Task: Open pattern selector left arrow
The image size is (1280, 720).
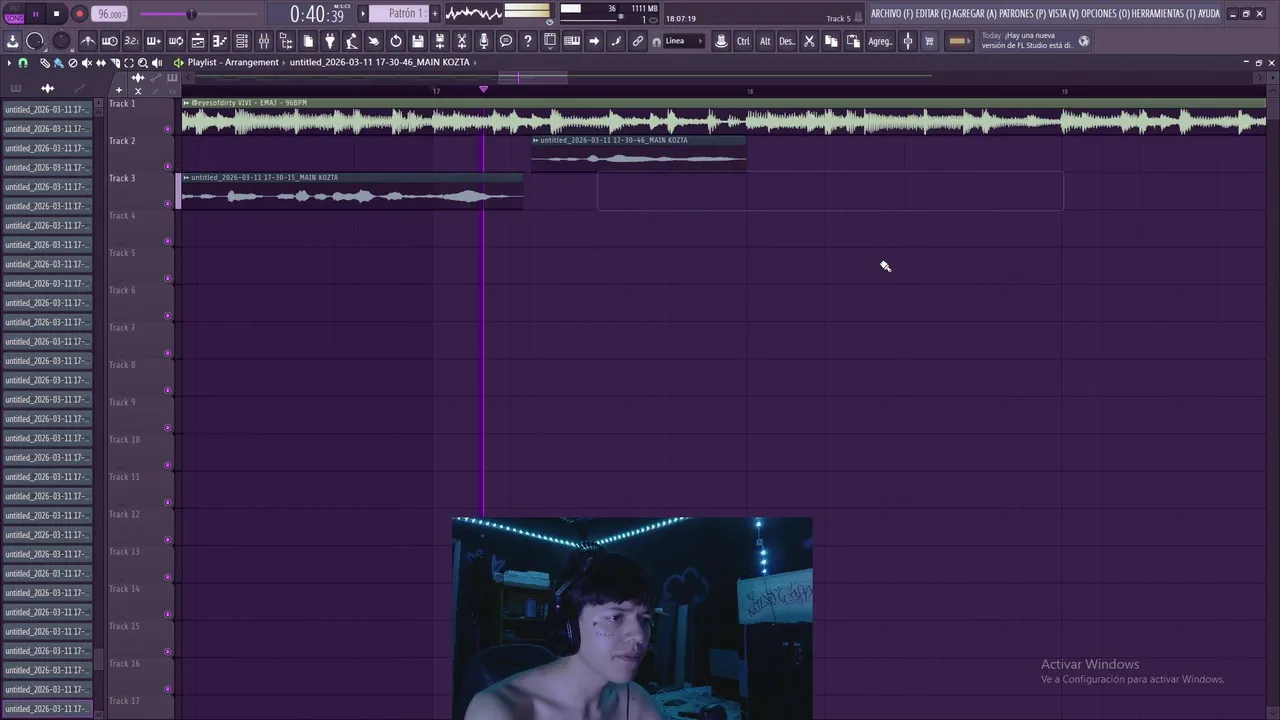Action: tap(363, 14)
